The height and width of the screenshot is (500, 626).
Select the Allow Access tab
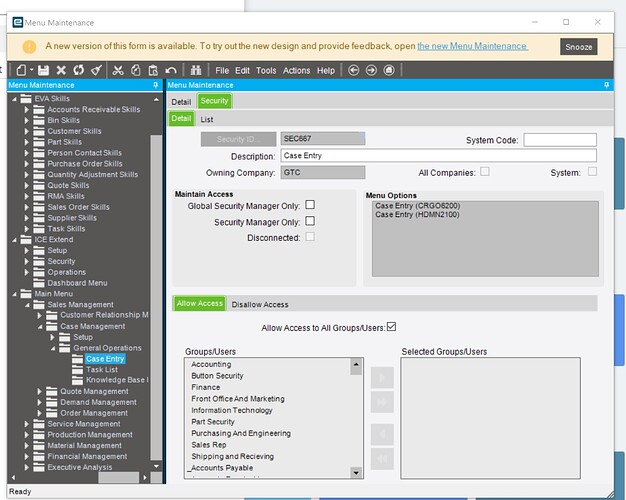pyautogui.click(x=200, y=304)
